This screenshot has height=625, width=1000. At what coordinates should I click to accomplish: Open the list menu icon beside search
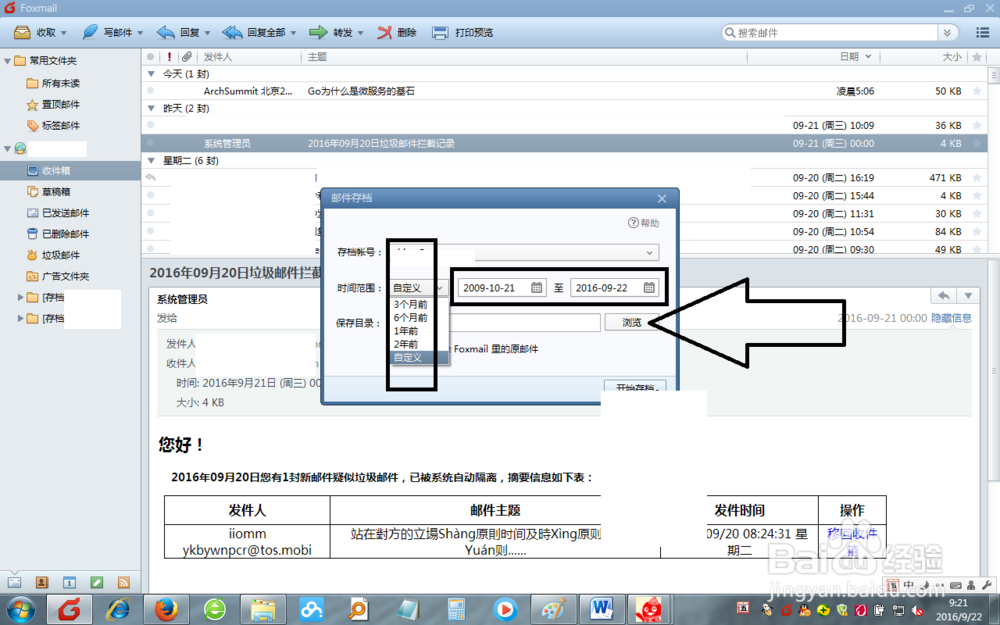click(x=982, y=33)
